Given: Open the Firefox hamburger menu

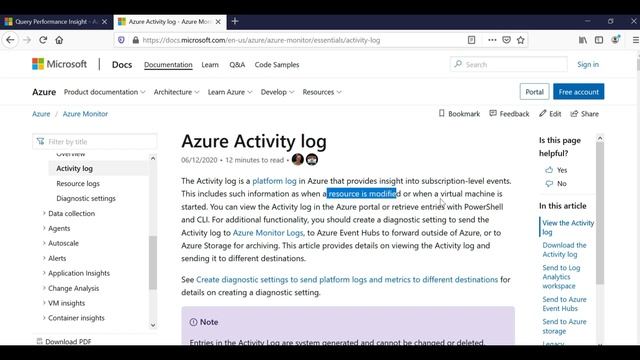Looking at the screenshot, I should 636,40.
